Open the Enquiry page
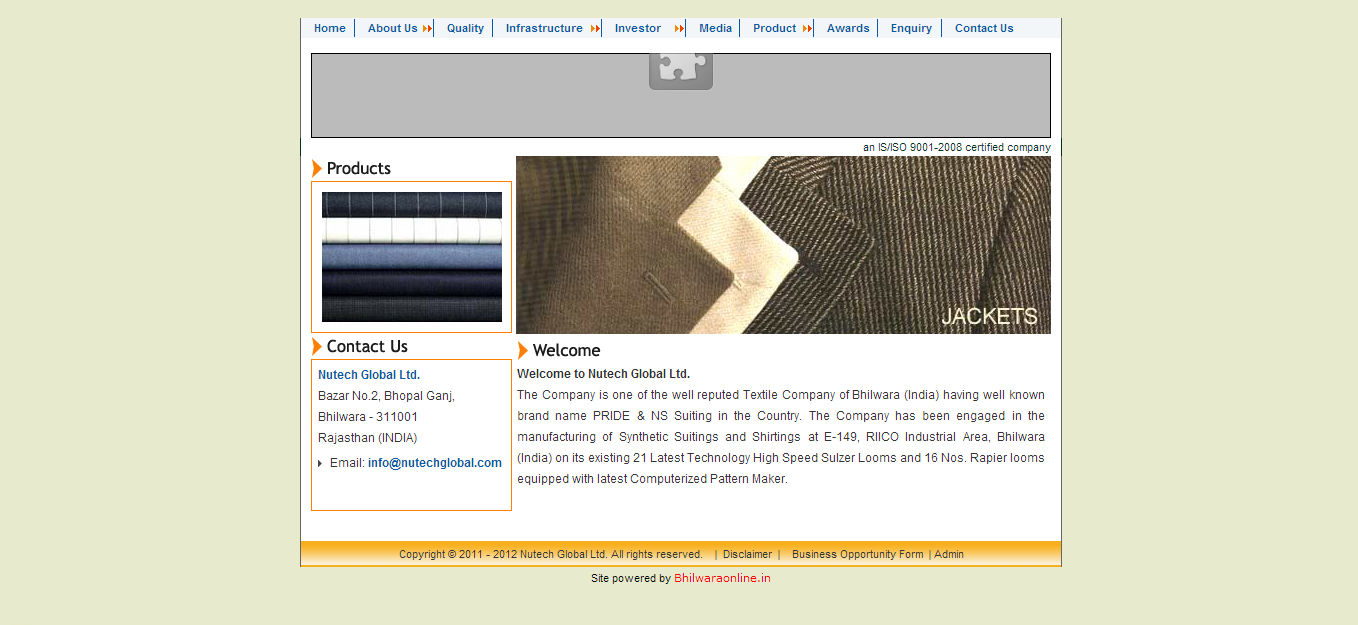The width and height of the screenshot is (1358, 625). click(911, 28)
